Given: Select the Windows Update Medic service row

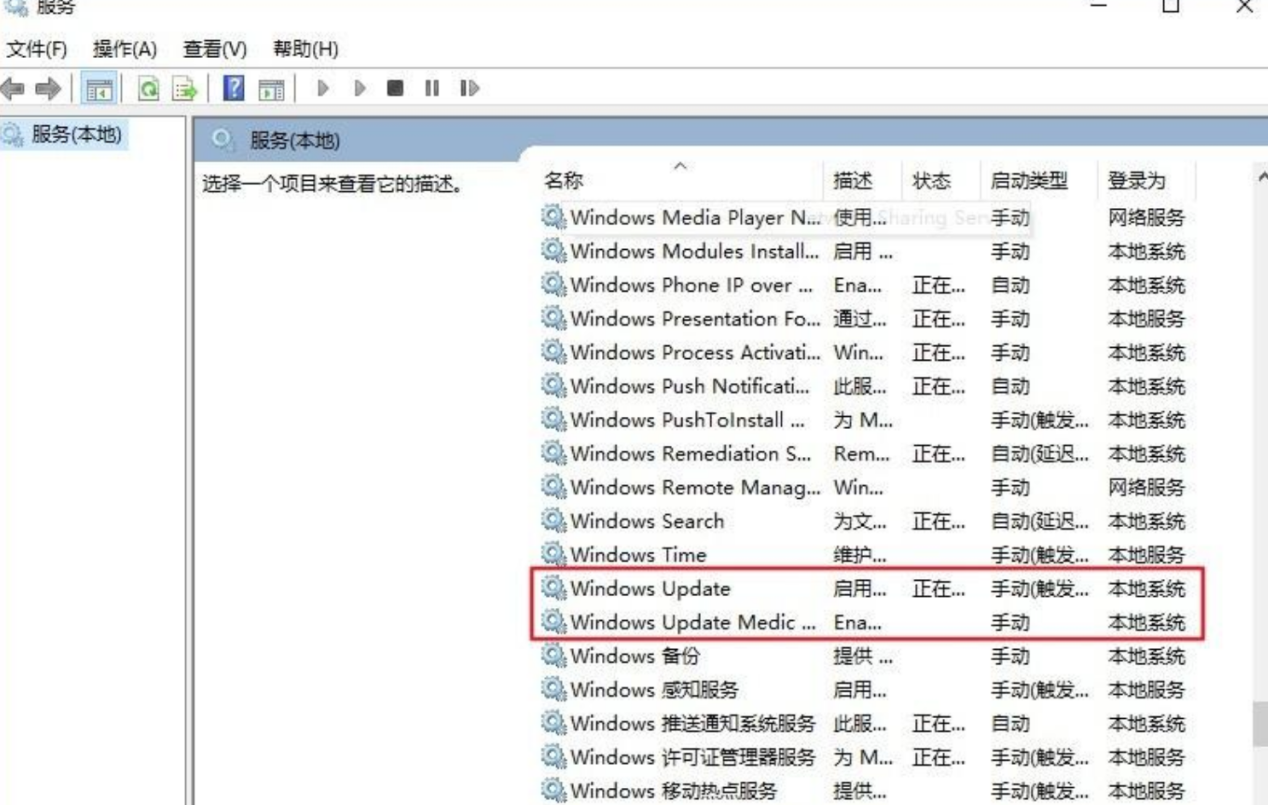Looking at the screenshot, I should [692, 623].
